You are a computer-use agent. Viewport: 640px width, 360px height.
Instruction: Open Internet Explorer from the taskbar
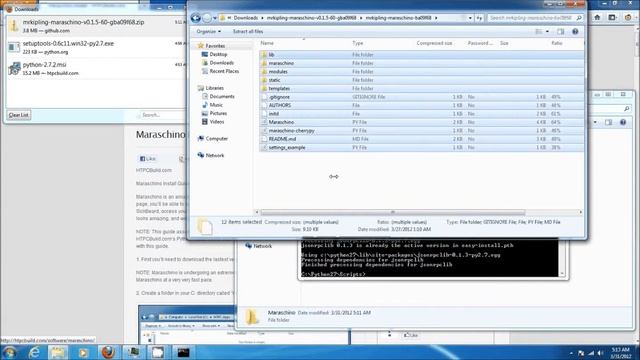[34, 352]
